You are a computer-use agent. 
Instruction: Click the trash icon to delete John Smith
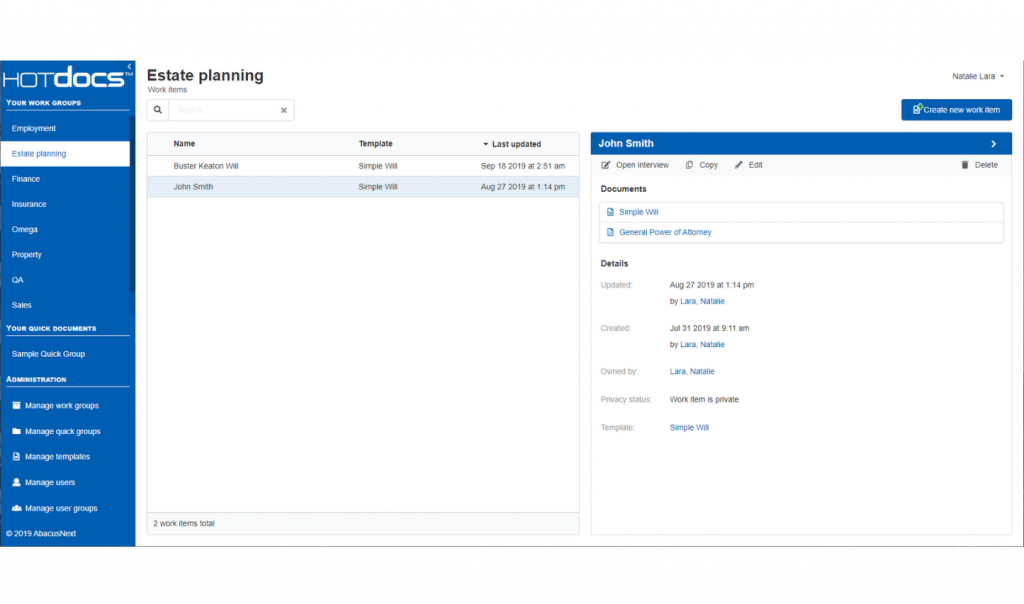coord(966,164)
